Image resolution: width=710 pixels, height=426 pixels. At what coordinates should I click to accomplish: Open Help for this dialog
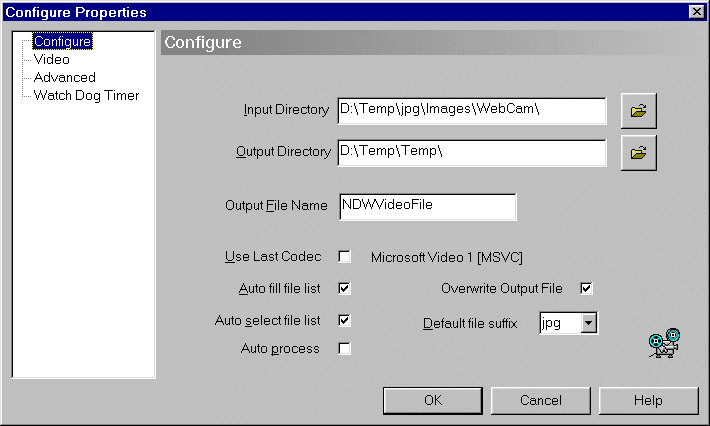648,401
